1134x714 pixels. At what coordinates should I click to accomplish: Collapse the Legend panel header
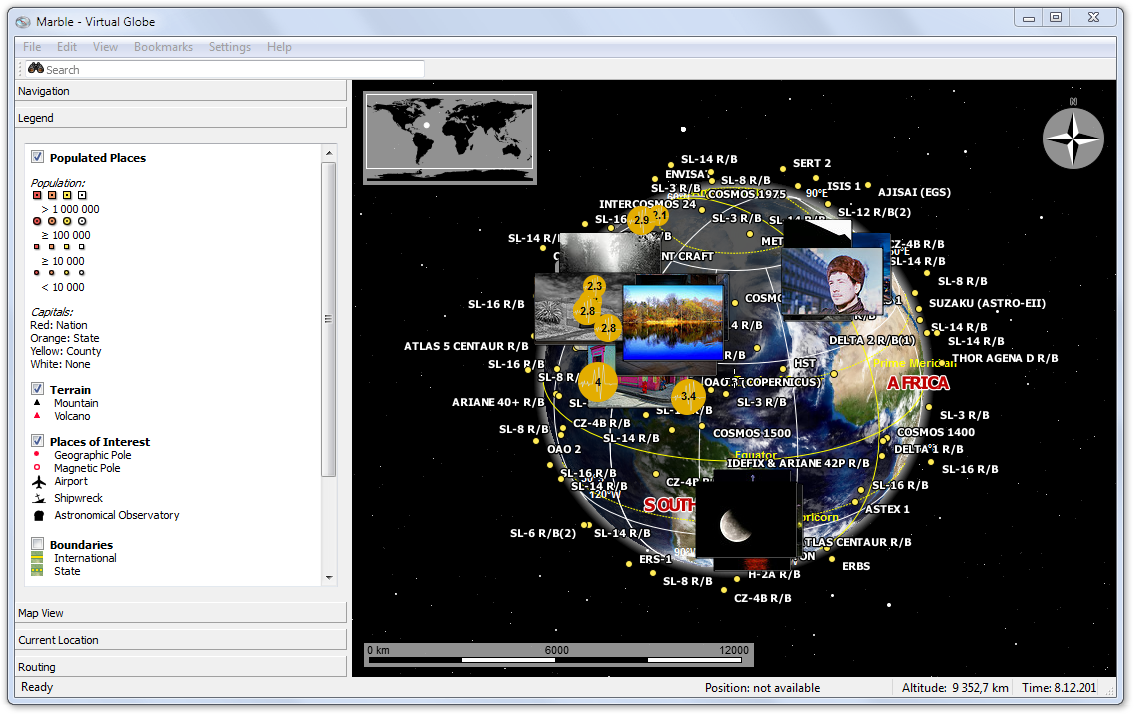[x=181, y=118]
